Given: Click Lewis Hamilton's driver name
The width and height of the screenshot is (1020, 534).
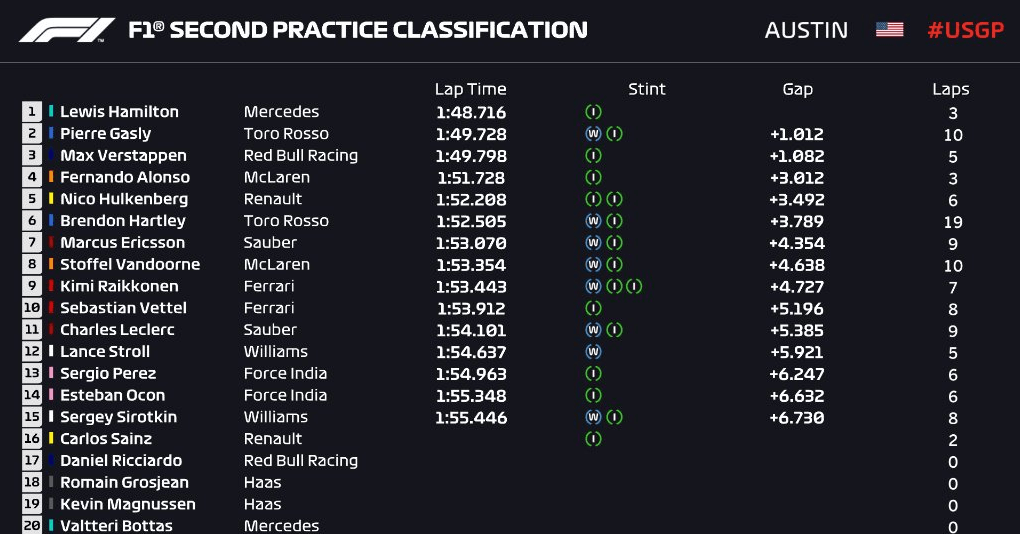Looking at the screenshot, I should pos(119,112).
